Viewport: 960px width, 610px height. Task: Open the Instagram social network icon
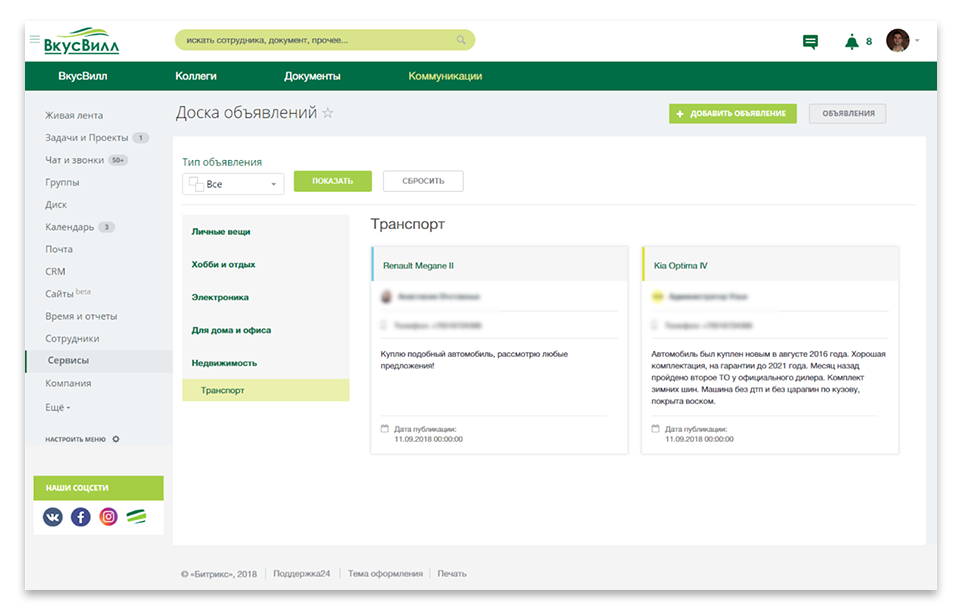108,517
